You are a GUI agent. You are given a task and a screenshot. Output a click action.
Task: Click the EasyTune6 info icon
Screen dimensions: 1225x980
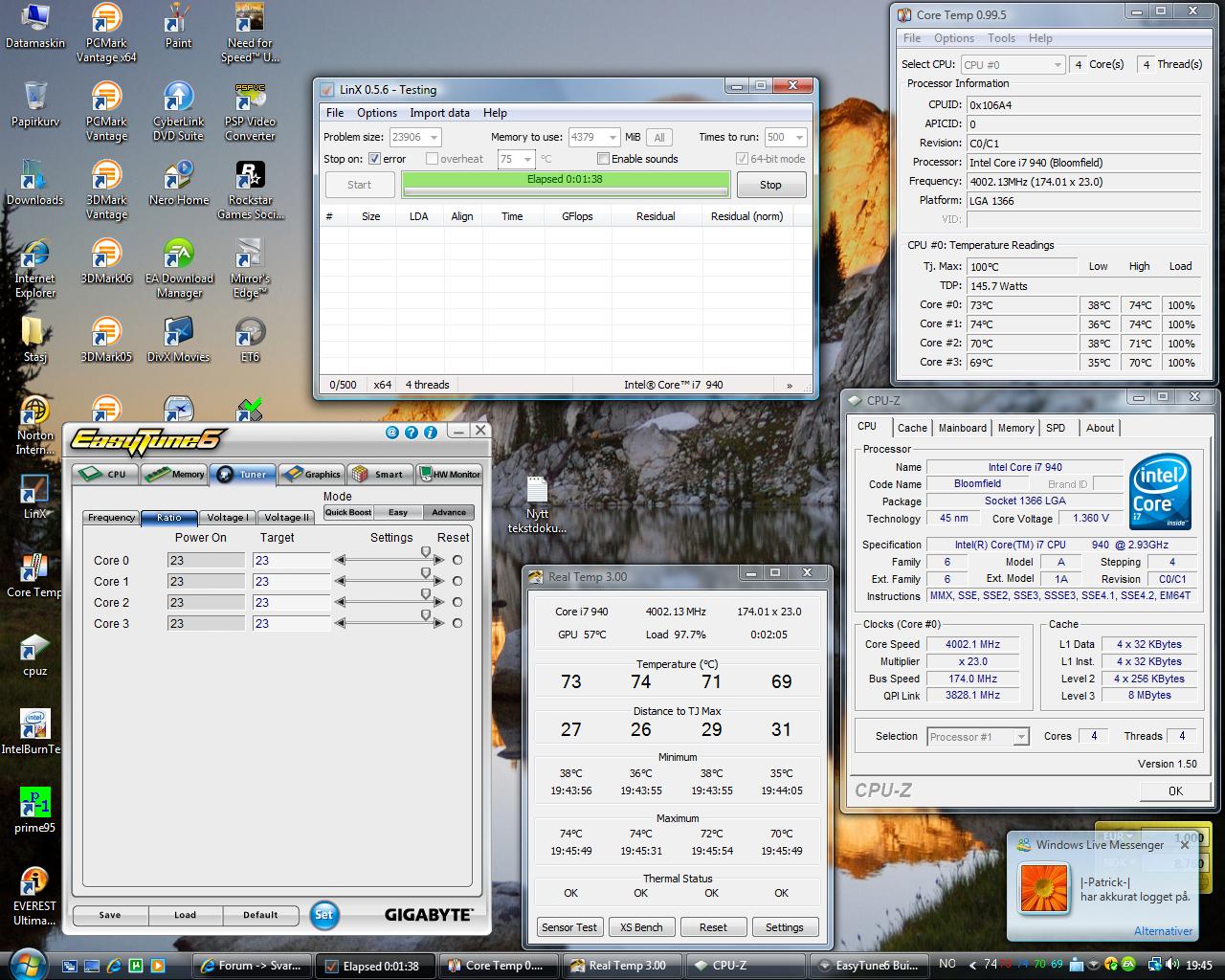431,433
